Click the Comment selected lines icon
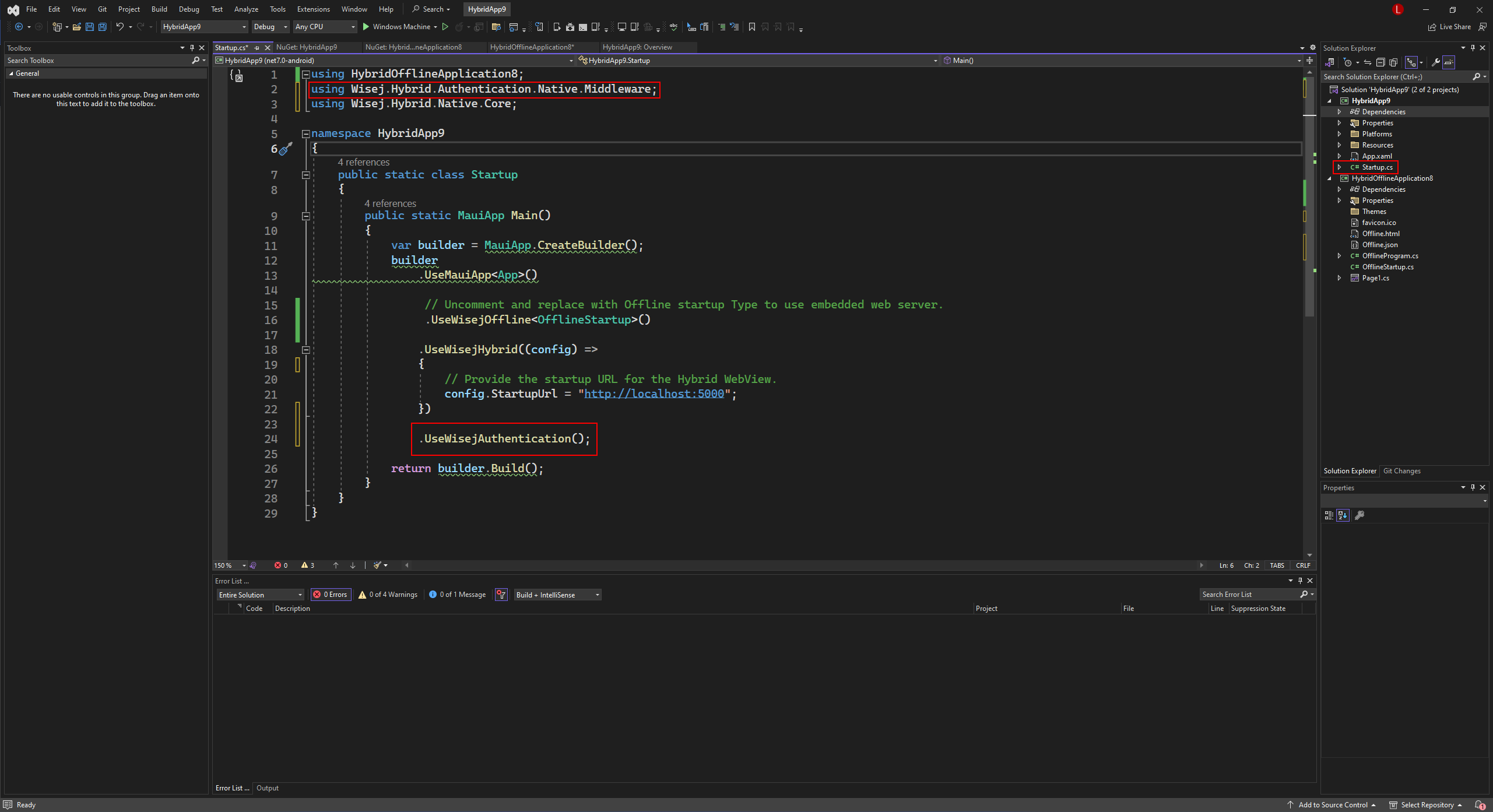The height and width of the screenshot is (812, 1493). 722,27
